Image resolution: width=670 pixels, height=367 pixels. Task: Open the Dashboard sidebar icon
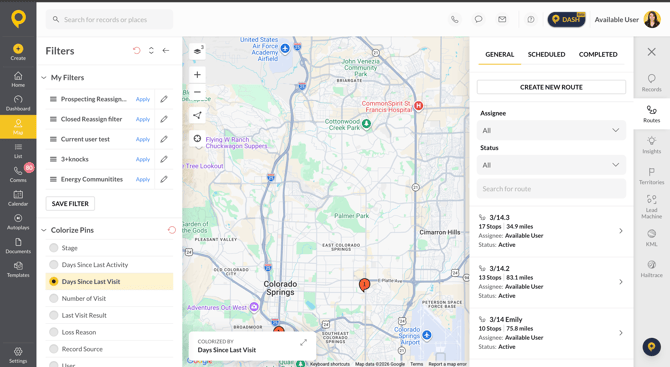pyautogui.click(x=18, y=100)
